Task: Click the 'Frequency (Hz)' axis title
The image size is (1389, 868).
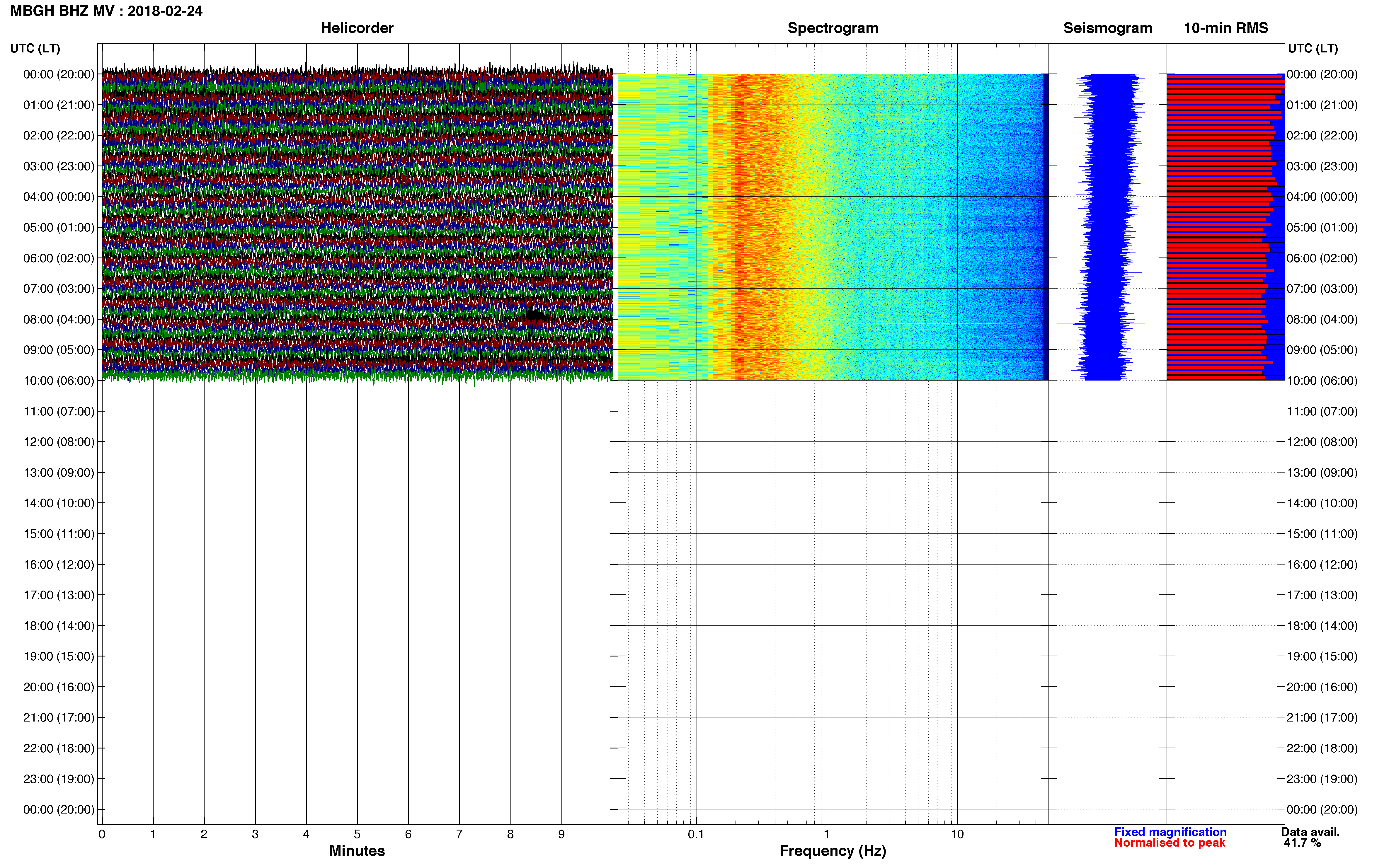Action: point(833,851)
